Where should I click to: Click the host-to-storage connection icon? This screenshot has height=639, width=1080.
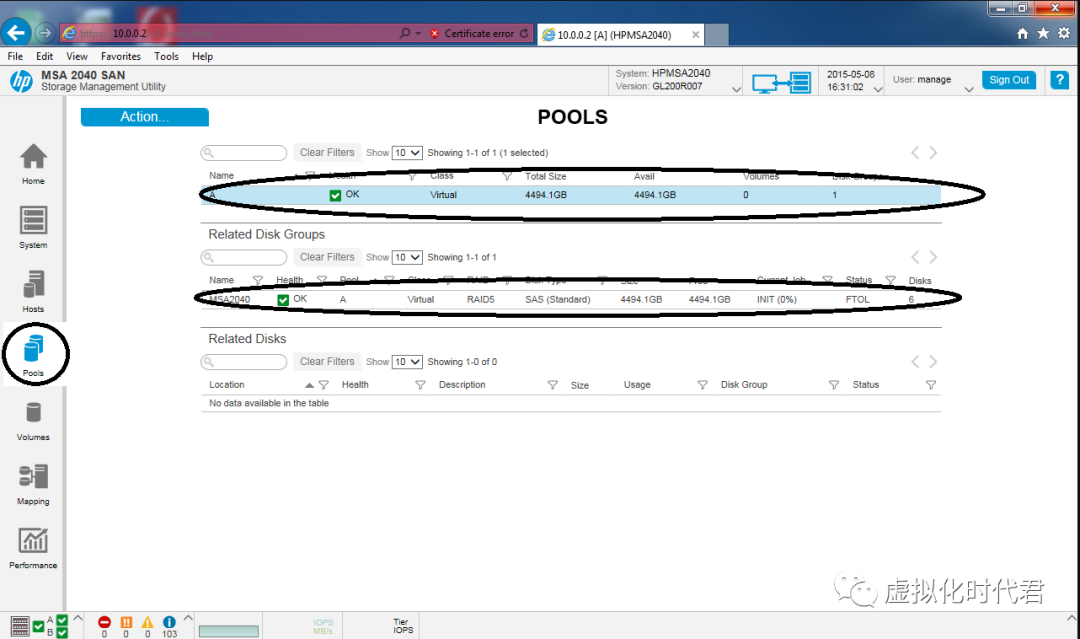pyautogui.click(x=781, y=83)
